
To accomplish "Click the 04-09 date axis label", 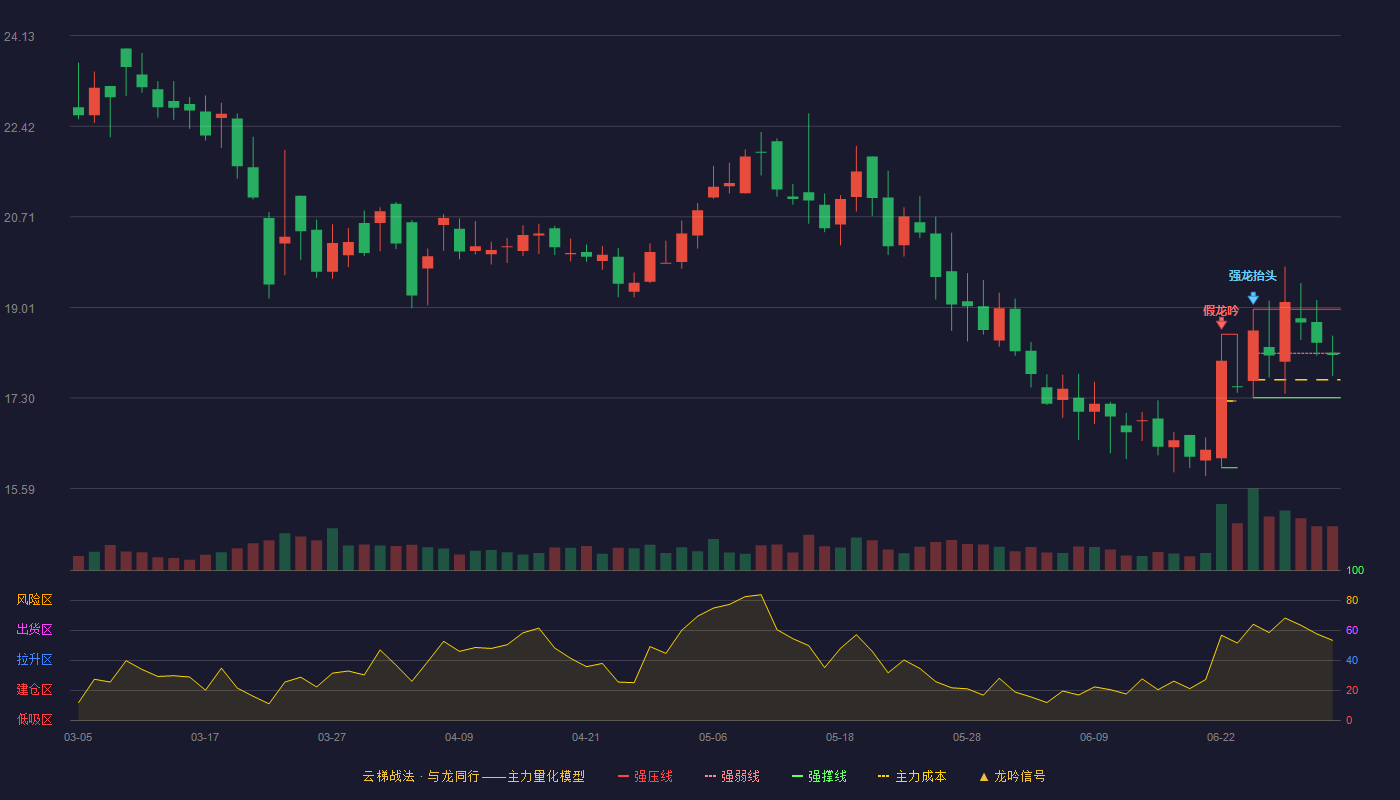I will tap(459, 737).
